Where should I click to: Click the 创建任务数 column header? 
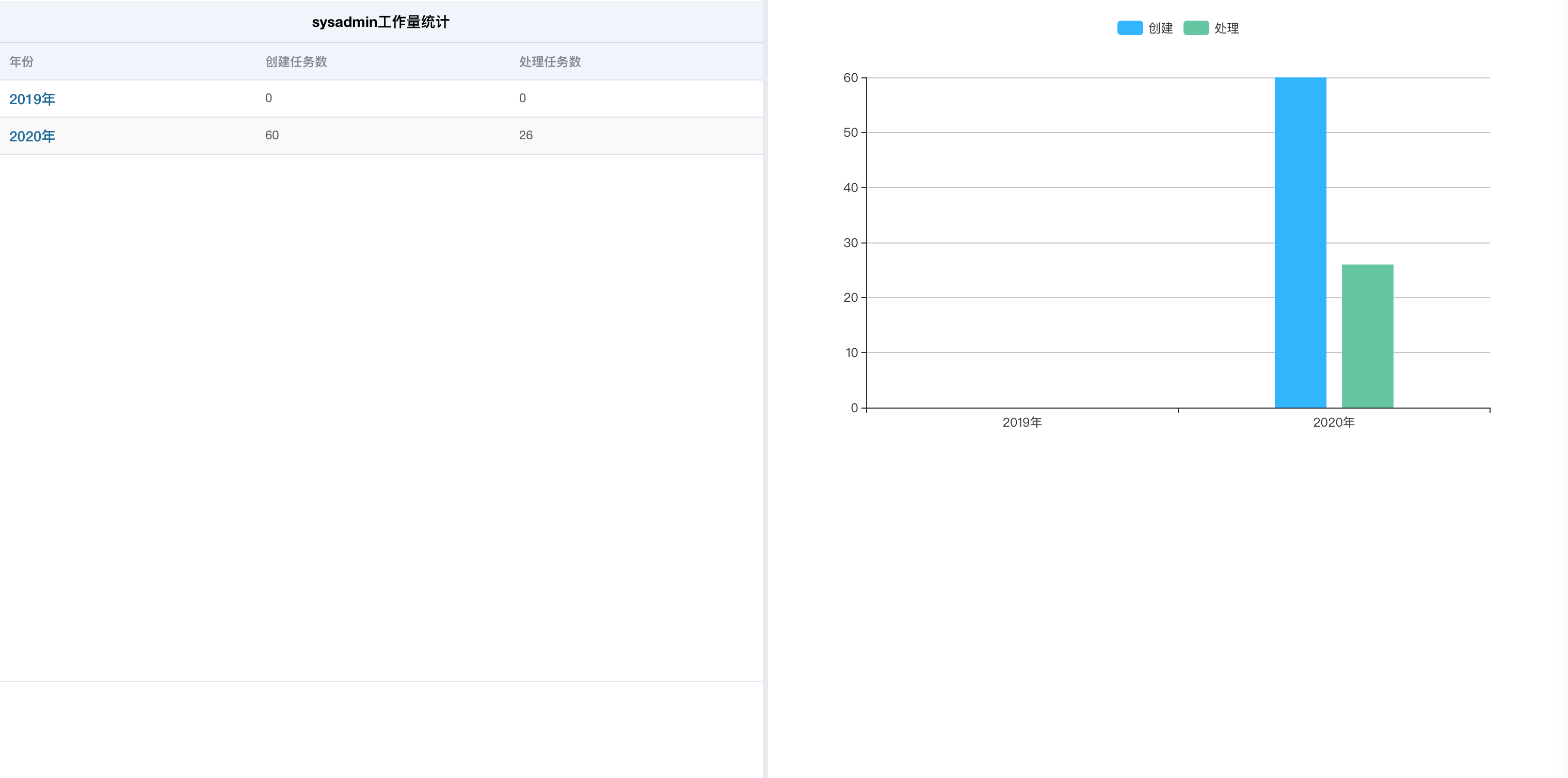(296, 61)
